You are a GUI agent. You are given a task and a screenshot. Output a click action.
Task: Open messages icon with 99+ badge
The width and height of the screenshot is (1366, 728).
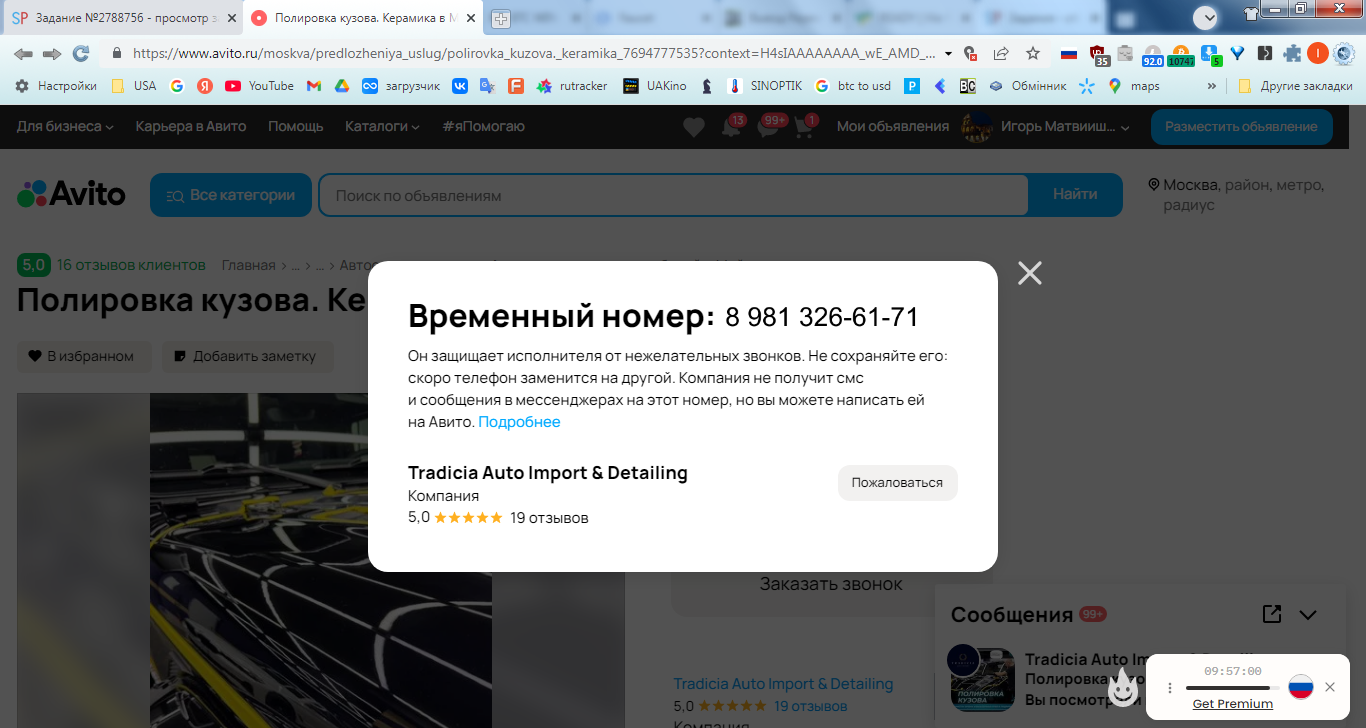tap(769, 127)
